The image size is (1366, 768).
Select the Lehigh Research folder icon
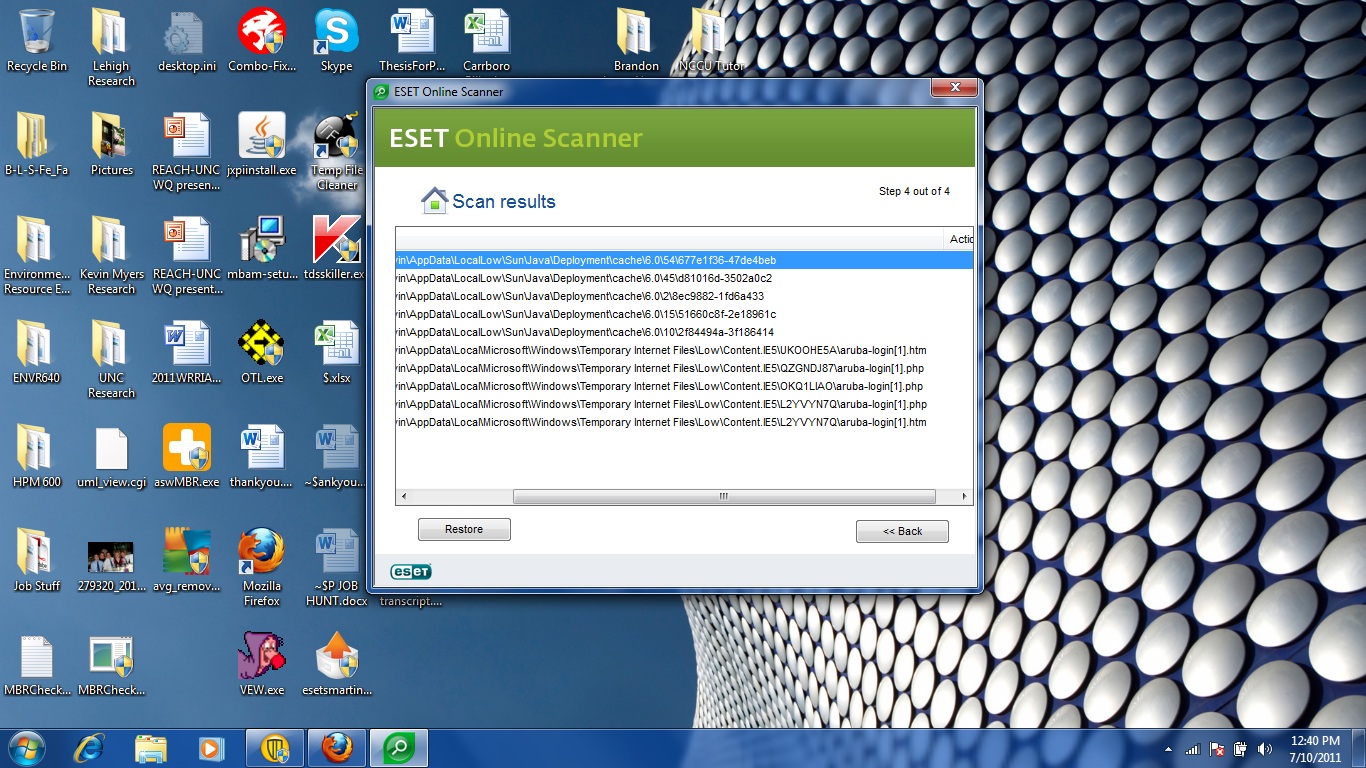click(111, 47)
